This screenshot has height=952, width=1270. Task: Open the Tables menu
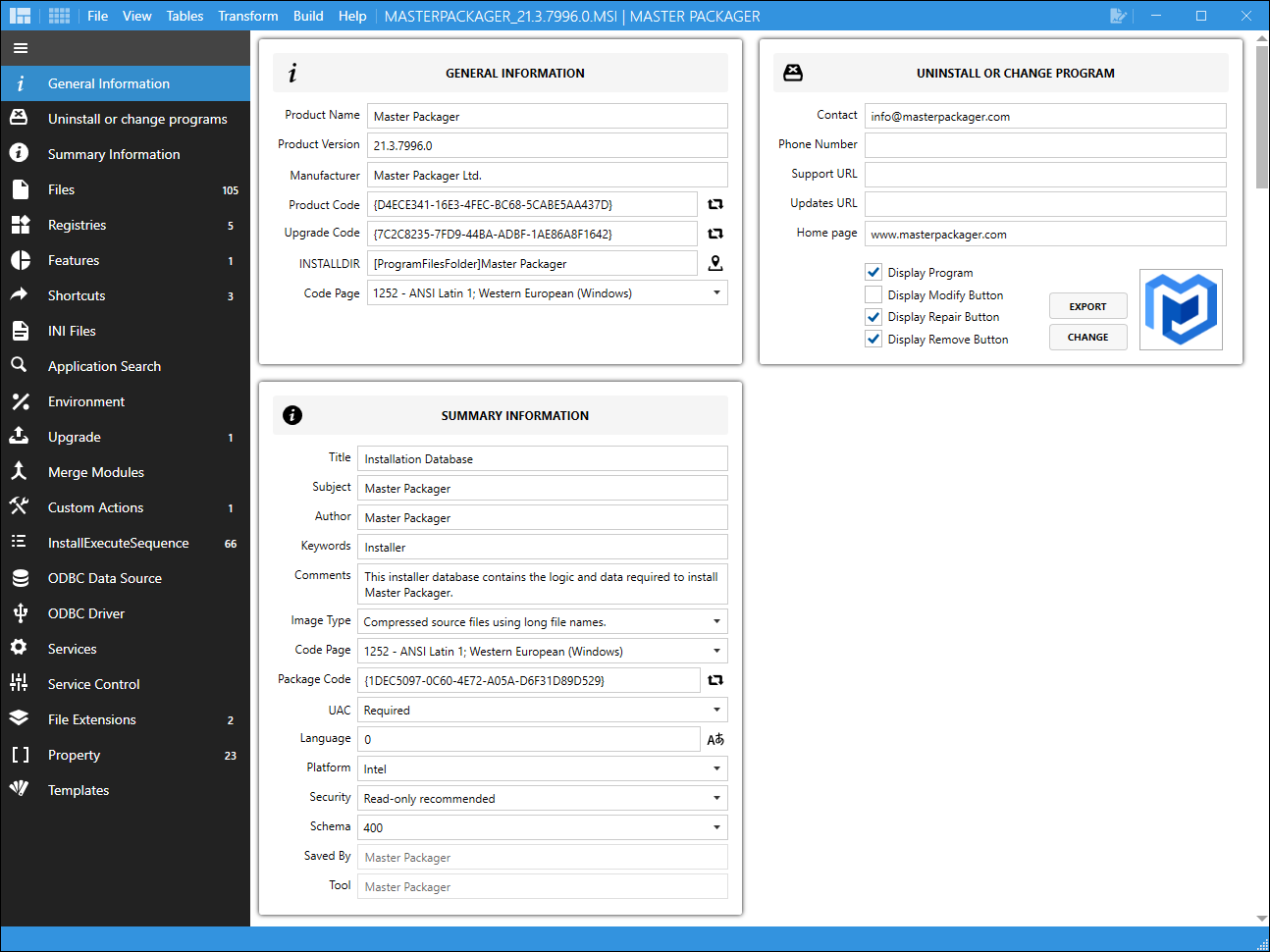[x=185, y=16]
